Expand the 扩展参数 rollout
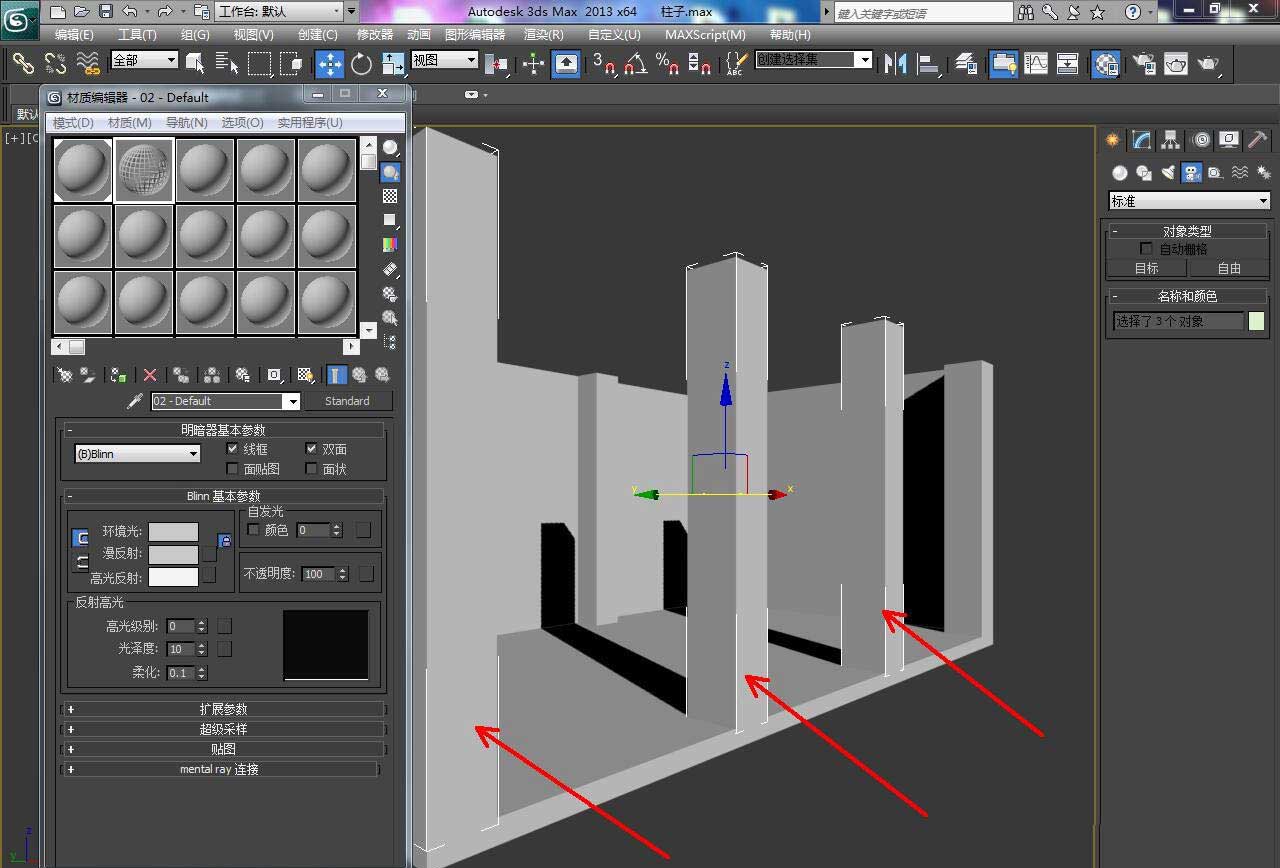Image resolution: width=1280 pixels, height=868 pixels. [223, 709]
